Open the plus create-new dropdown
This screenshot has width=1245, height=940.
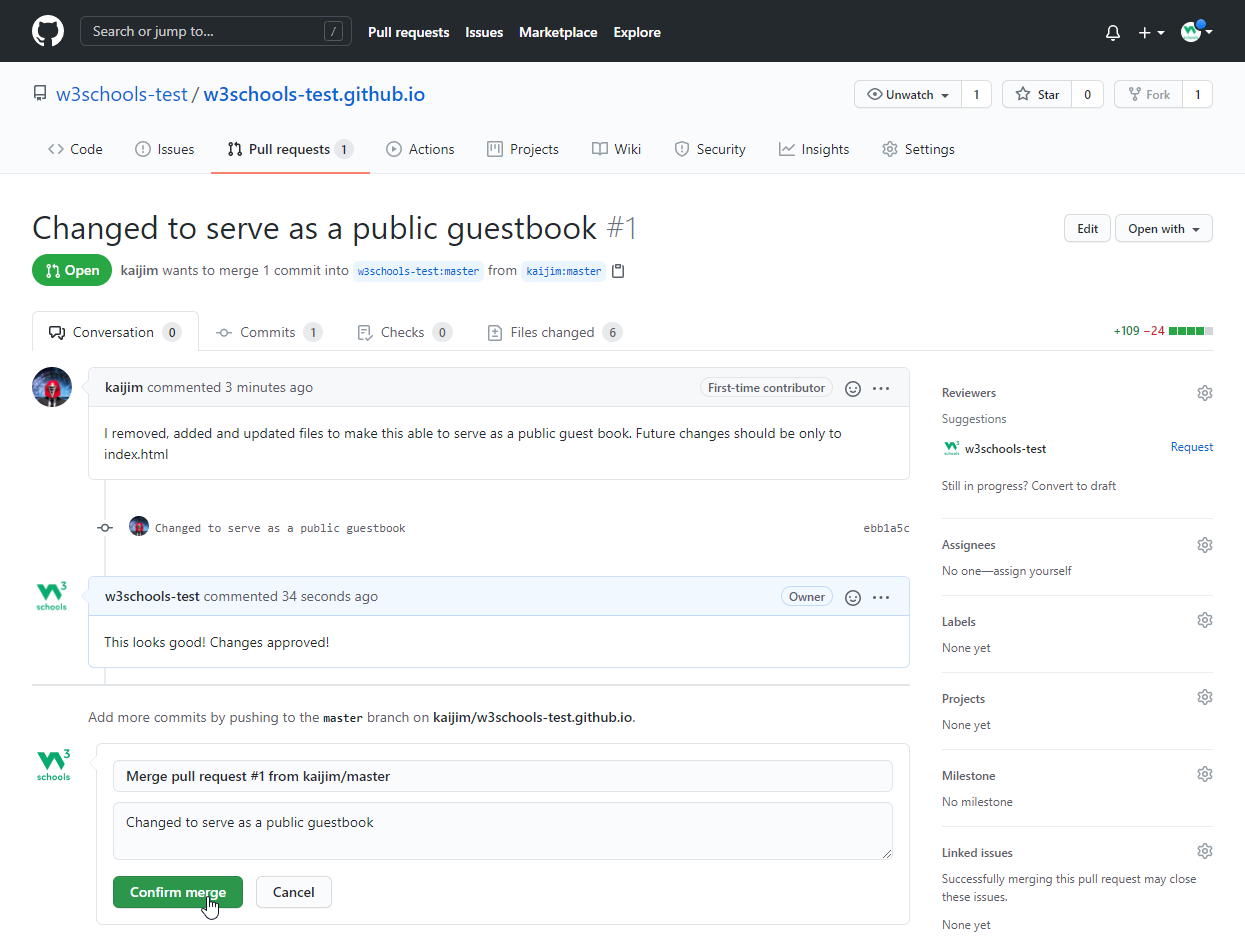pyautogui.click(x=1151, y=32)
